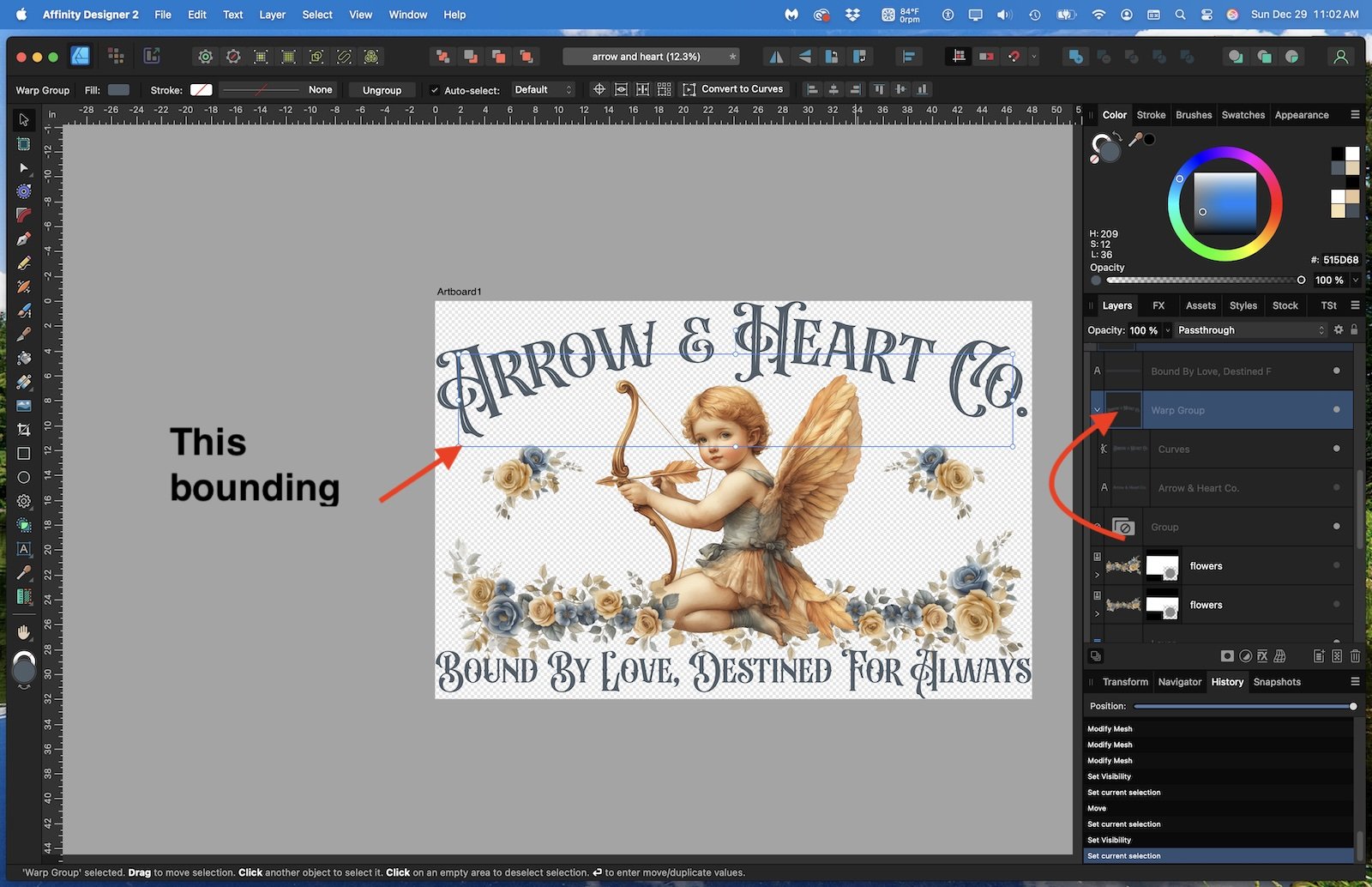Open the Wi-Fi menu bar icon

pos(1098,15)
